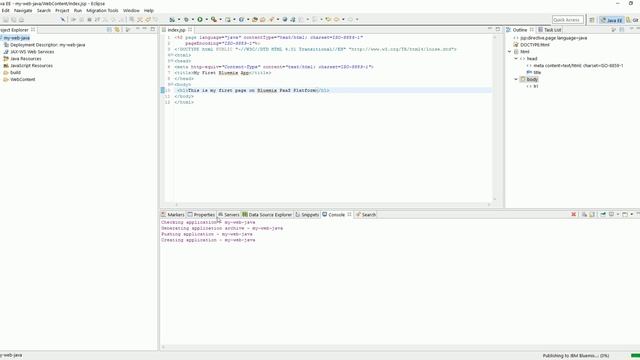The width and height of the screenshot is (640, 360).
Task: Open the Window menu
Action: click(131, 11)
